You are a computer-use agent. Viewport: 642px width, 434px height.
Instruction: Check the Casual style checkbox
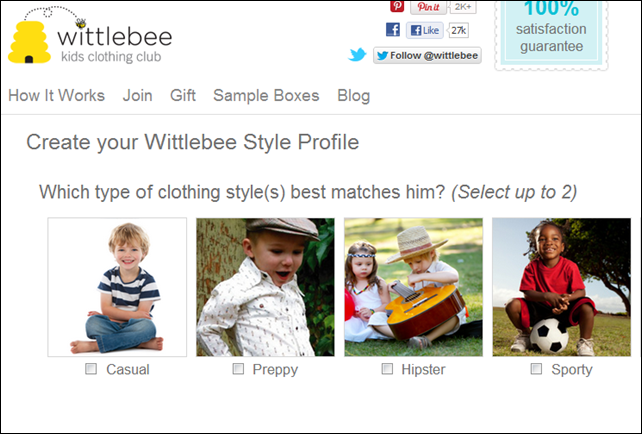pos(91,369)
